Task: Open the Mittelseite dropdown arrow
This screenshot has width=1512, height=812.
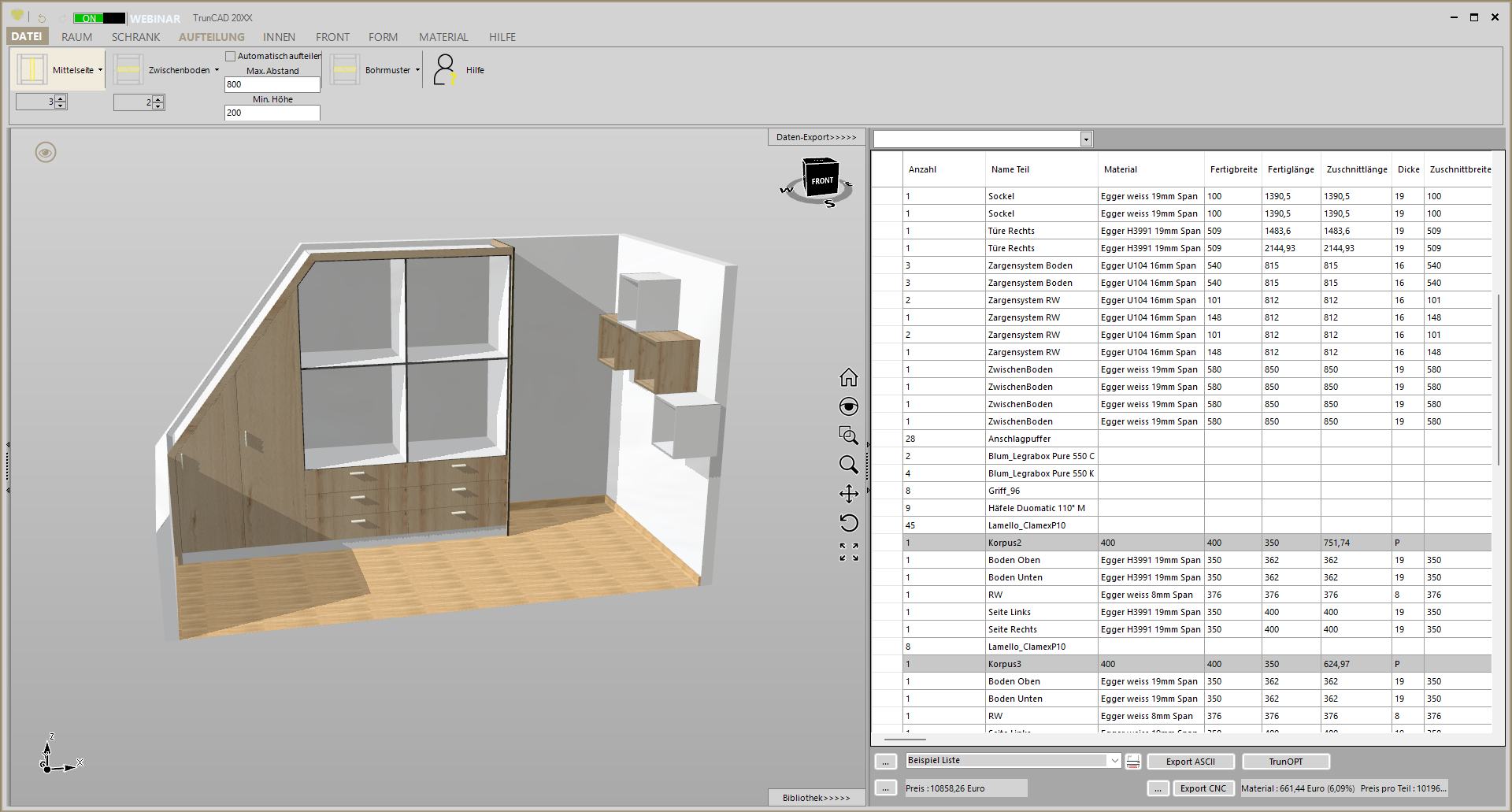Action: pyautogui.click(x=100, y=70)
